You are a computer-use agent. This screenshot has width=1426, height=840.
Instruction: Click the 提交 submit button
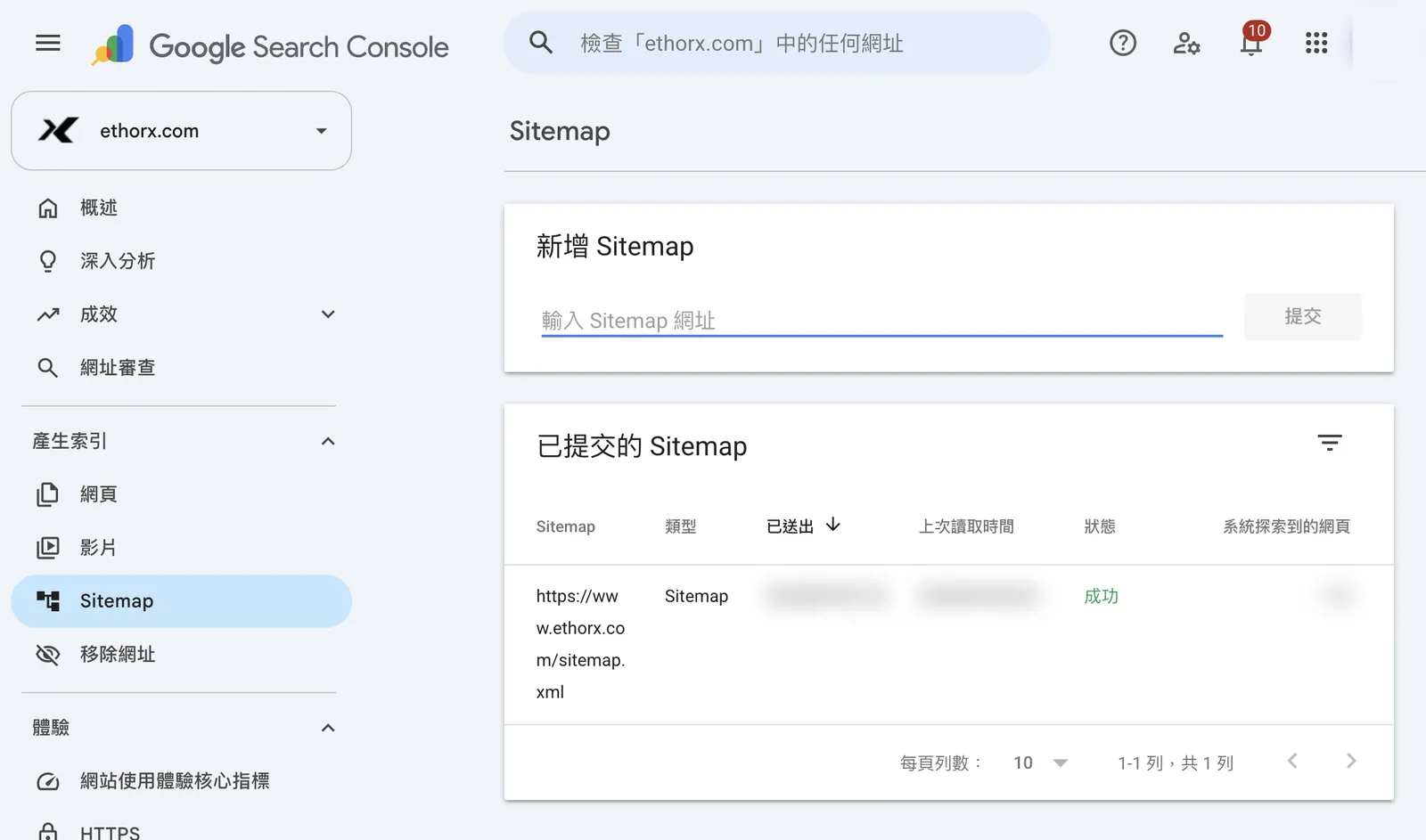tap(1303, 316)
